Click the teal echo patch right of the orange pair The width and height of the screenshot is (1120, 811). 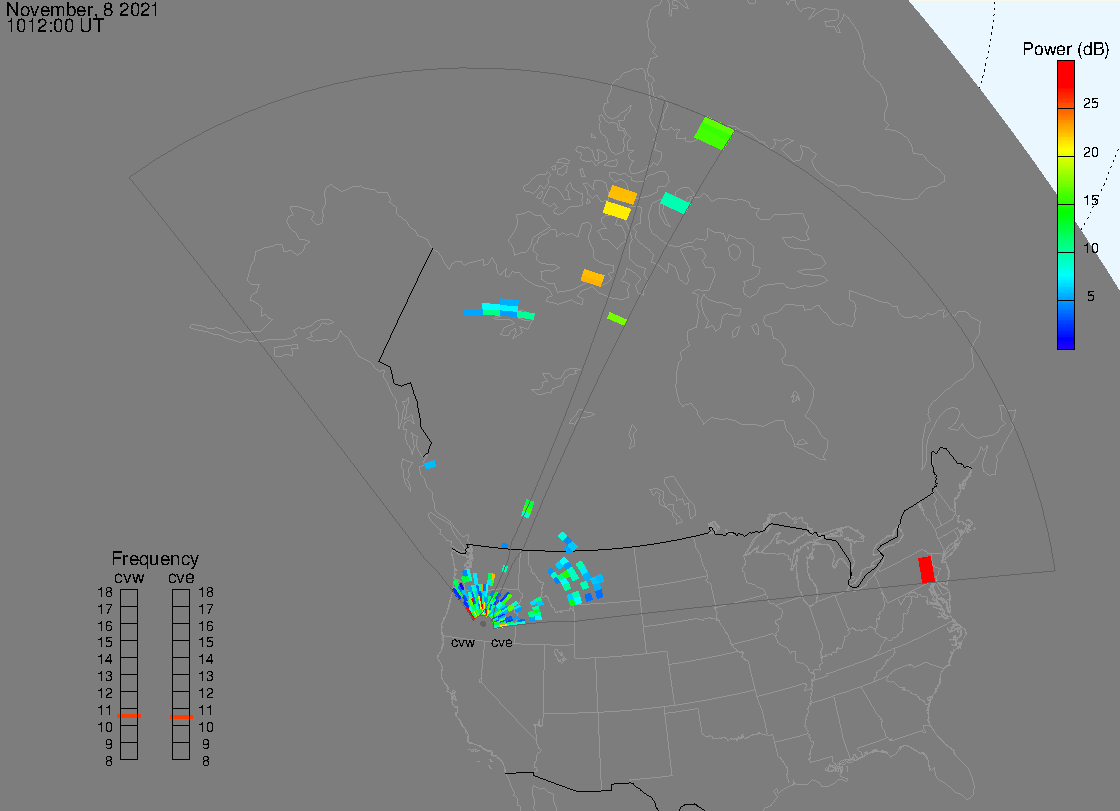(x=675, y=203)
